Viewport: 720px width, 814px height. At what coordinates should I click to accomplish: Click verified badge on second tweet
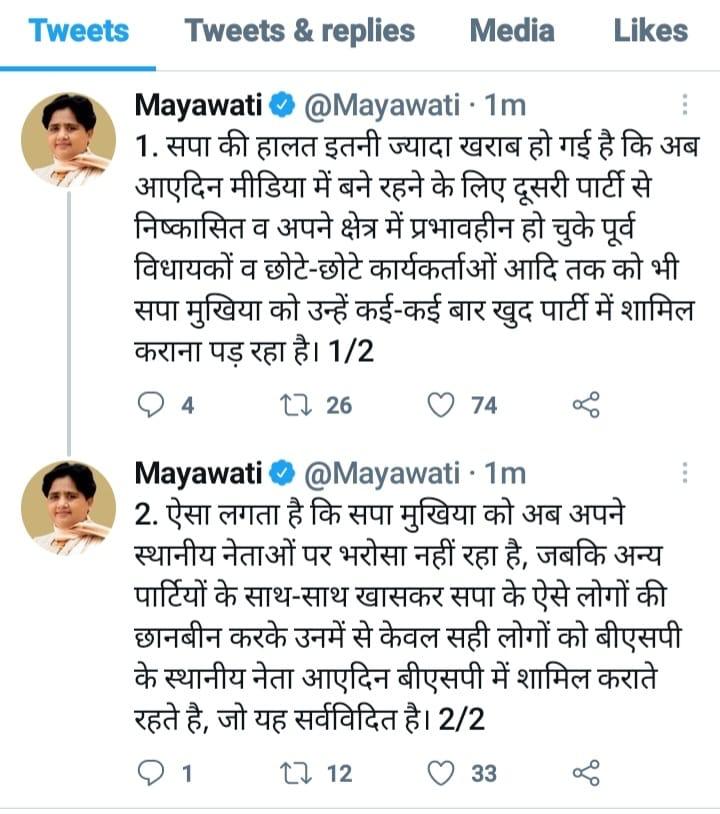tap(283, 472)
